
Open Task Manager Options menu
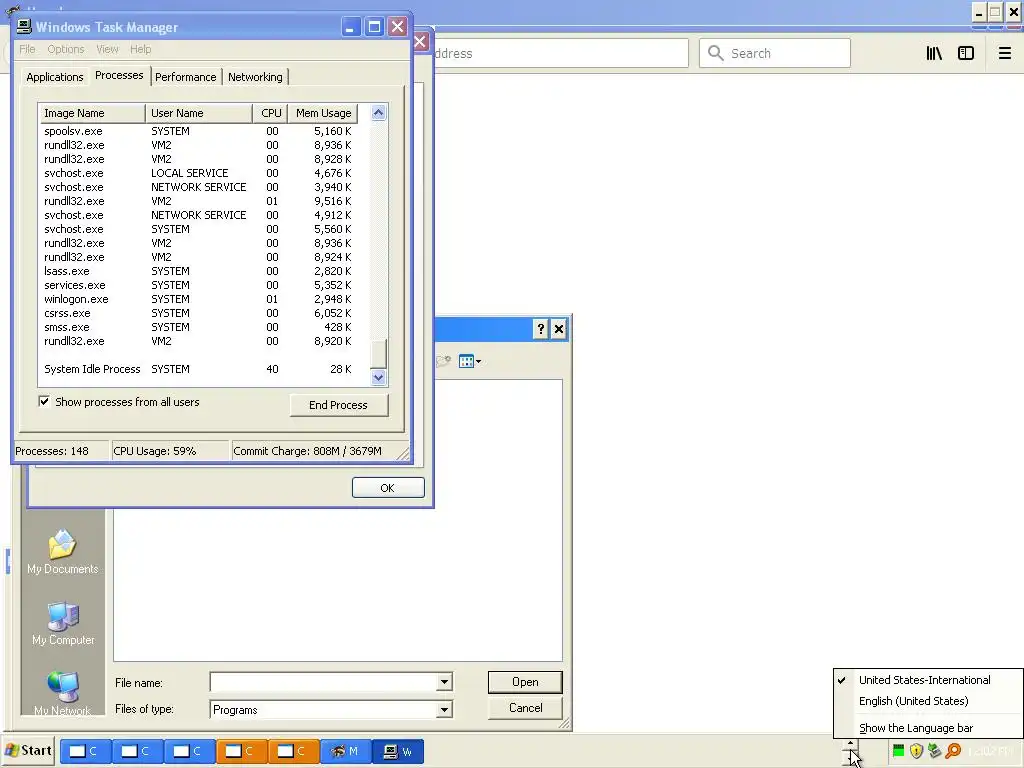(x=65, y=49)
